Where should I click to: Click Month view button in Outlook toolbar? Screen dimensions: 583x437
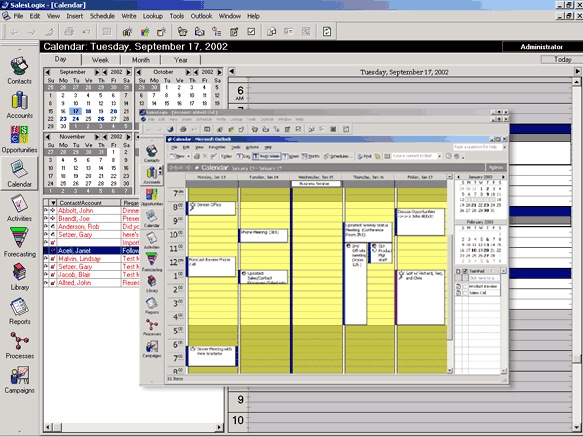(311, 156)
